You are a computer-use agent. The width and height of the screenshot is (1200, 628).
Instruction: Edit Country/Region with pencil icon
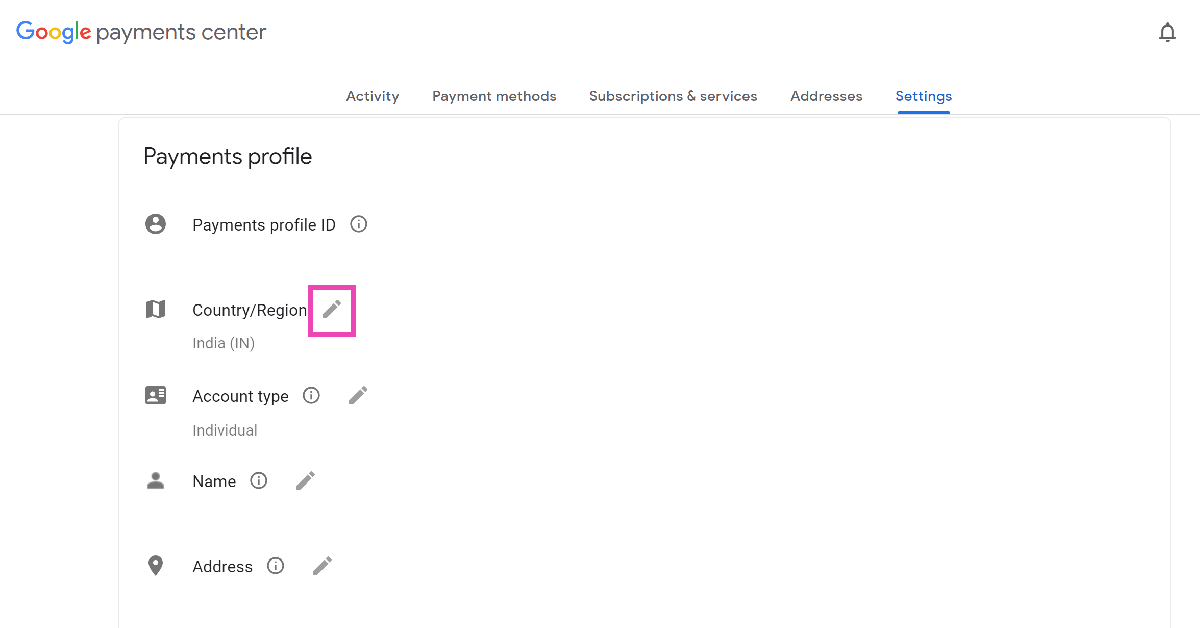coord(332,310)
